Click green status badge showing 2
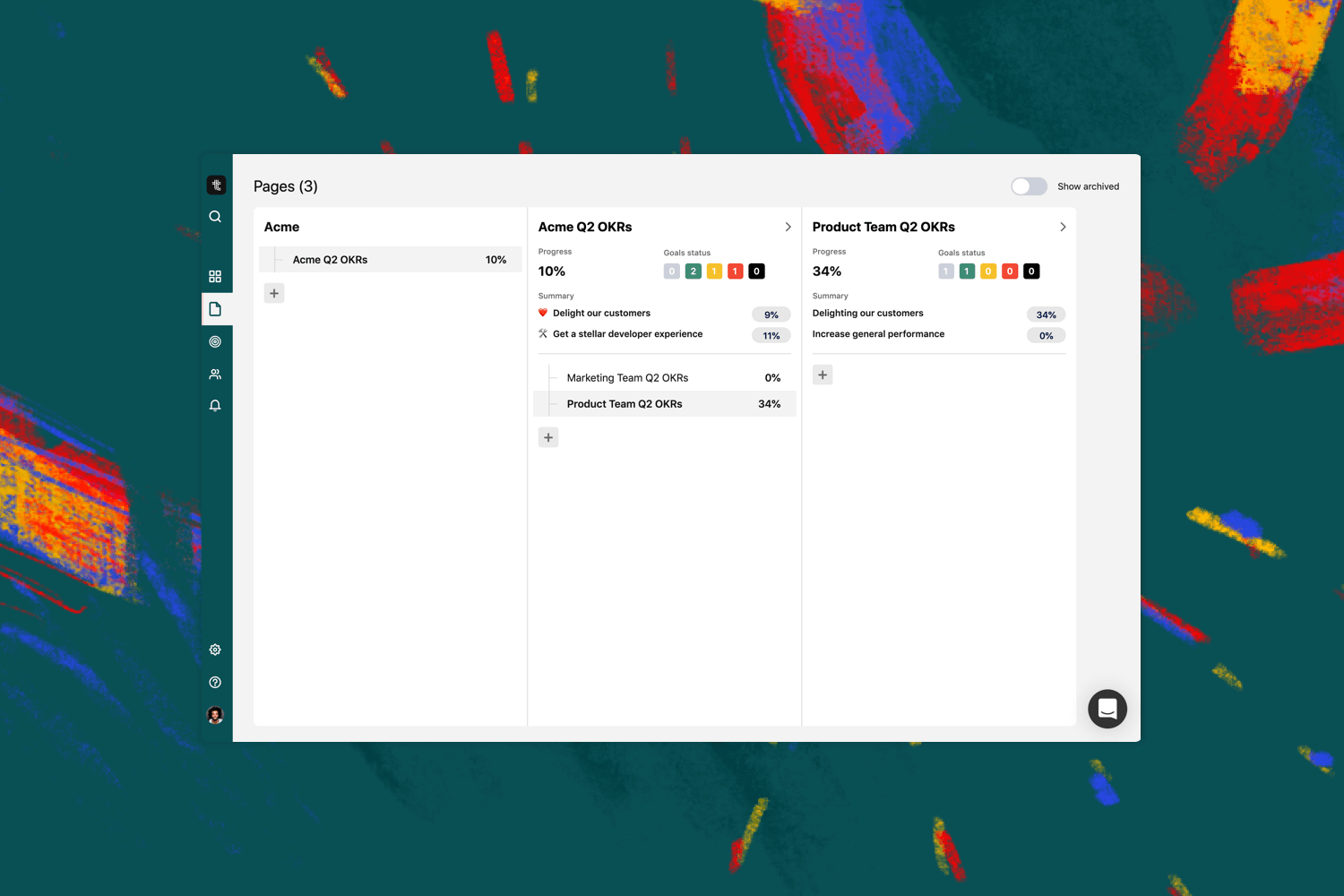The image size is (1344, 896). coord(694,271)
